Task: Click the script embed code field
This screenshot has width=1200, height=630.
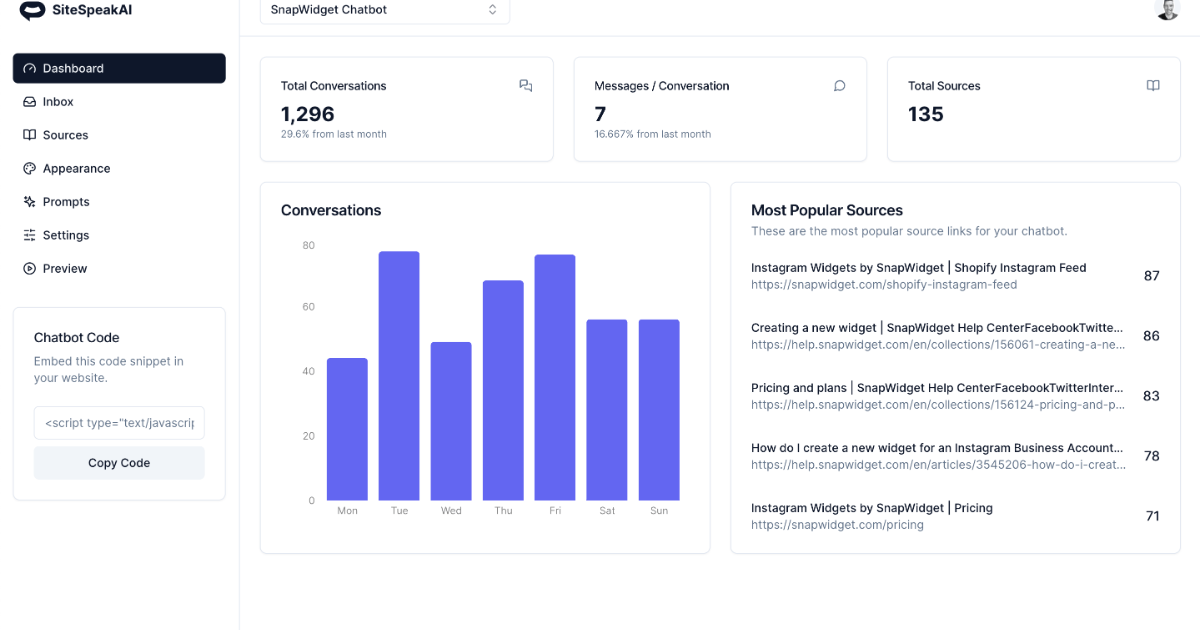Action: (119, 423)
